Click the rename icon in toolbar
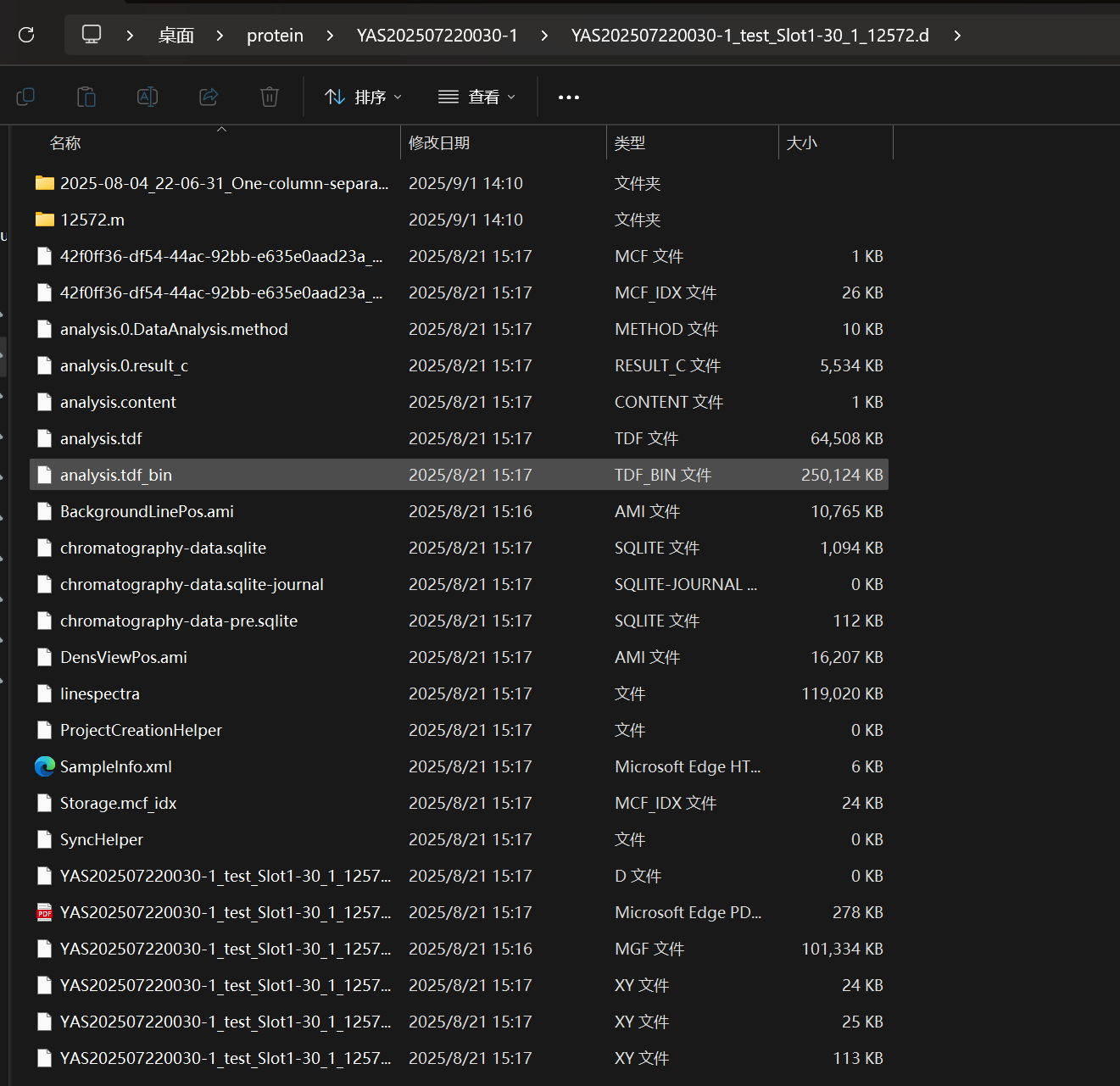Viewport: 1120px width, 1086px height. click(x=148, y=97)
